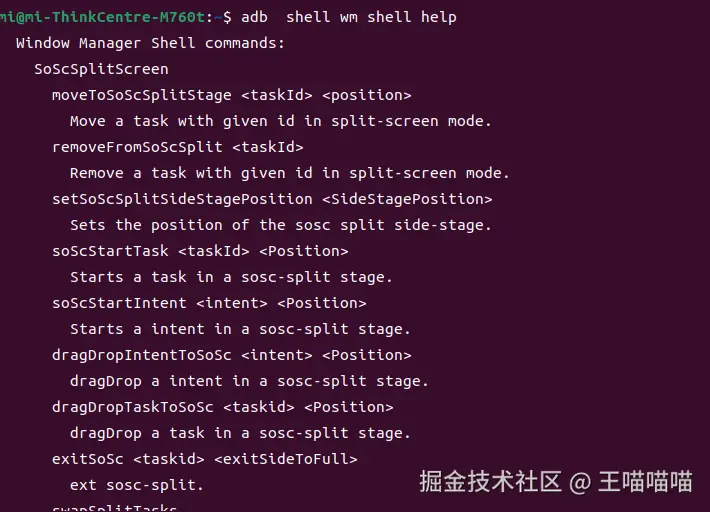Click the dragDropTaskToSoSc command name
The image size is (710, 512).
click(132, 407)
